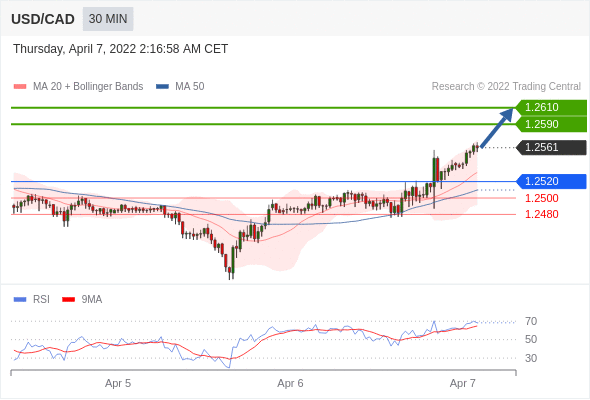Click the blue 1.2520 pivot price tag
Viewport: 590px width, 400px height.
click(551, 181)
